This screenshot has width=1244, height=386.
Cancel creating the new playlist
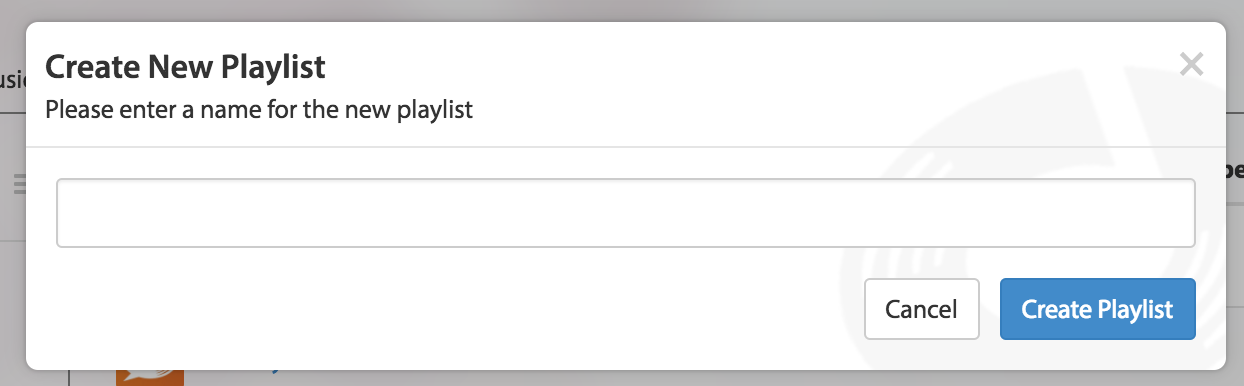921,310
